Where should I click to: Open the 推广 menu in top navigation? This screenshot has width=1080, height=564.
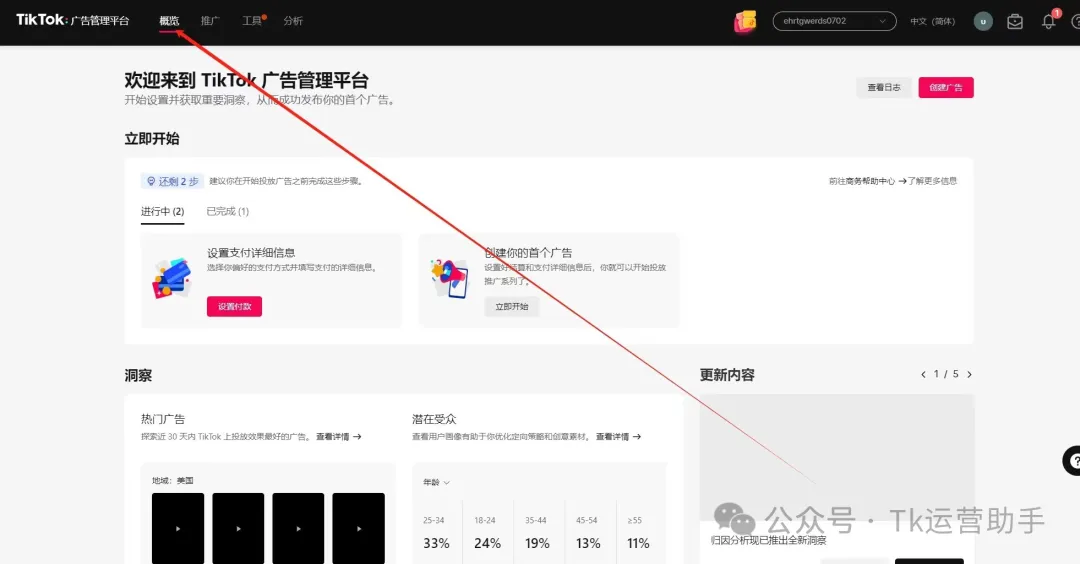[210, 21]
